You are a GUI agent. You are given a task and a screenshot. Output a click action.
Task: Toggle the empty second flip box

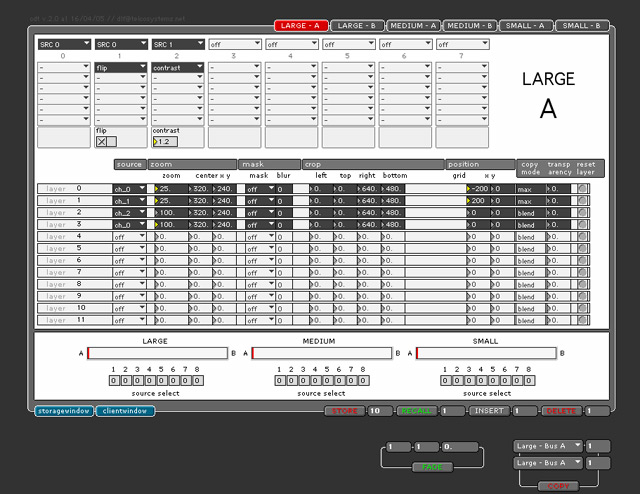(111, 142)
